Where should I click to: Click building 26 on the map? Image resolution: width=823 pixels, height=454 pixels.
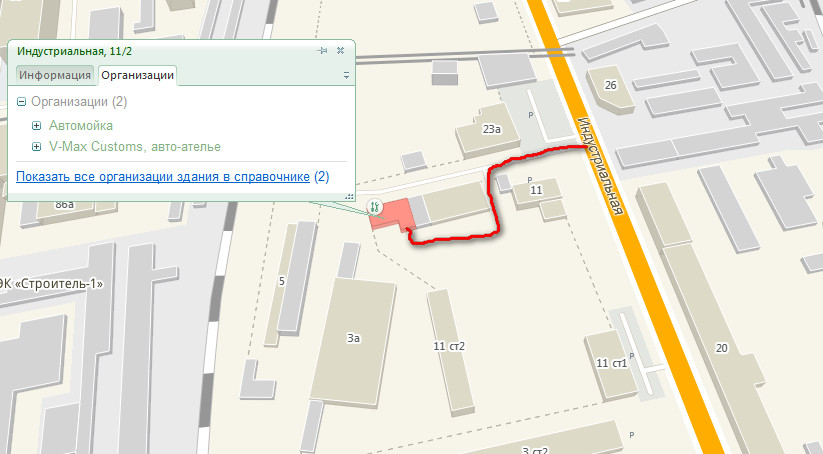click(x=610, y=87)
